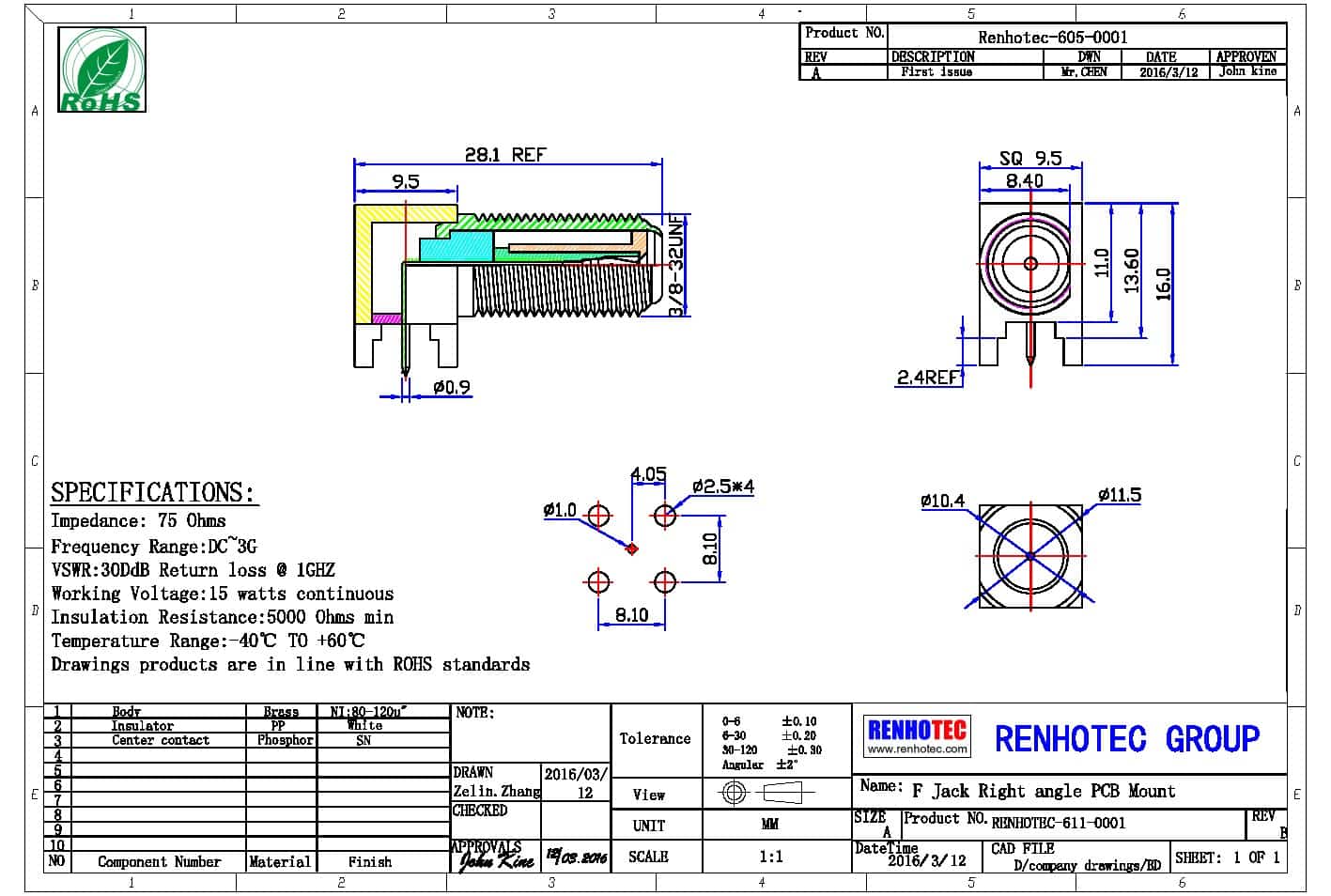This screenshot has width=1331, height=896.
Task: Open the www.renhotec.com link
Action: 916,749
